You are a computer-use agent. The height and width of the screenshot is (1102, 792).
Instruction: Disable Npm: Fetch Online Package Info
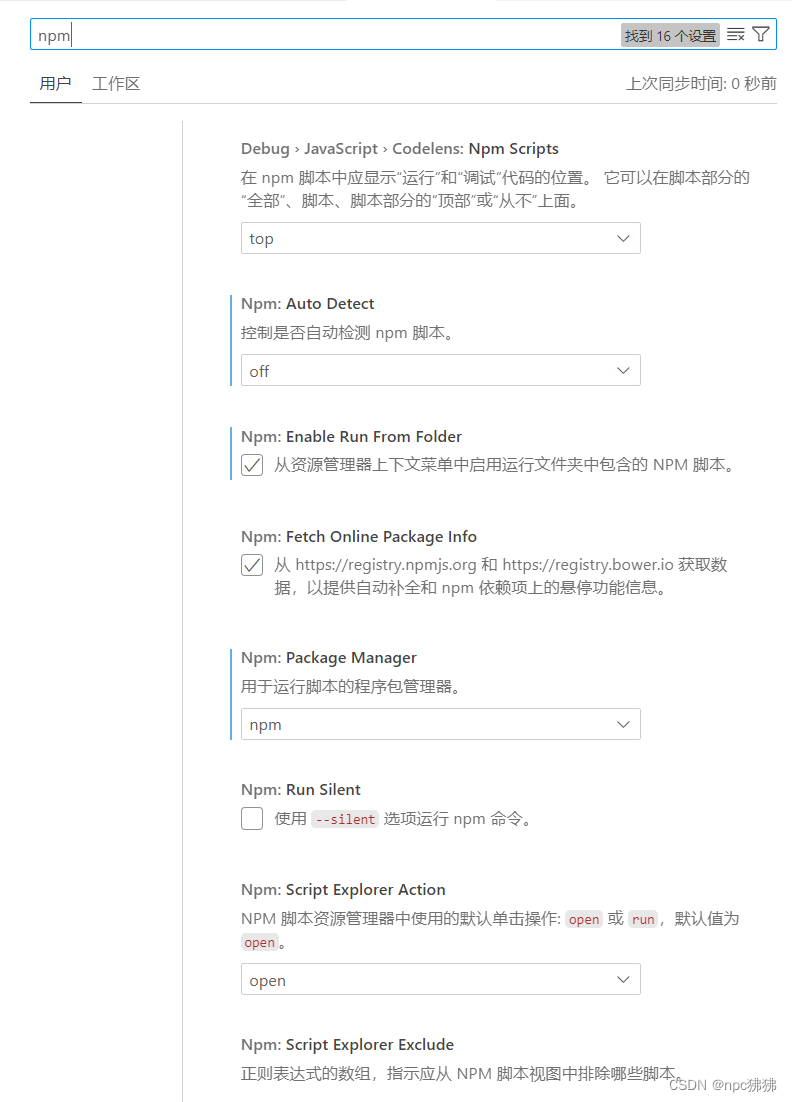251,564
